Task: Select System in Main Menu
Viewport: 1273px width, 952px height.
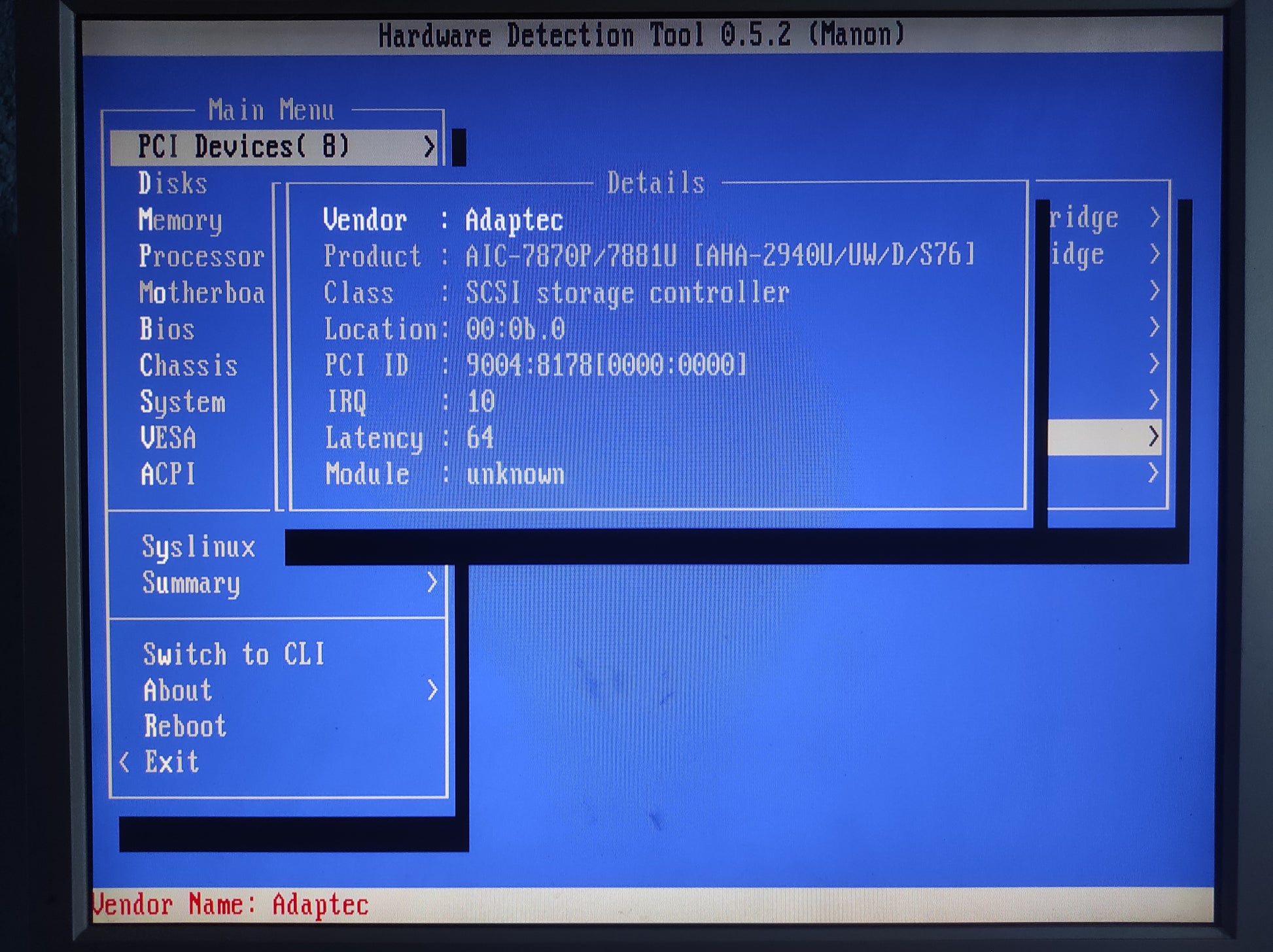Action: pos(183,402)
